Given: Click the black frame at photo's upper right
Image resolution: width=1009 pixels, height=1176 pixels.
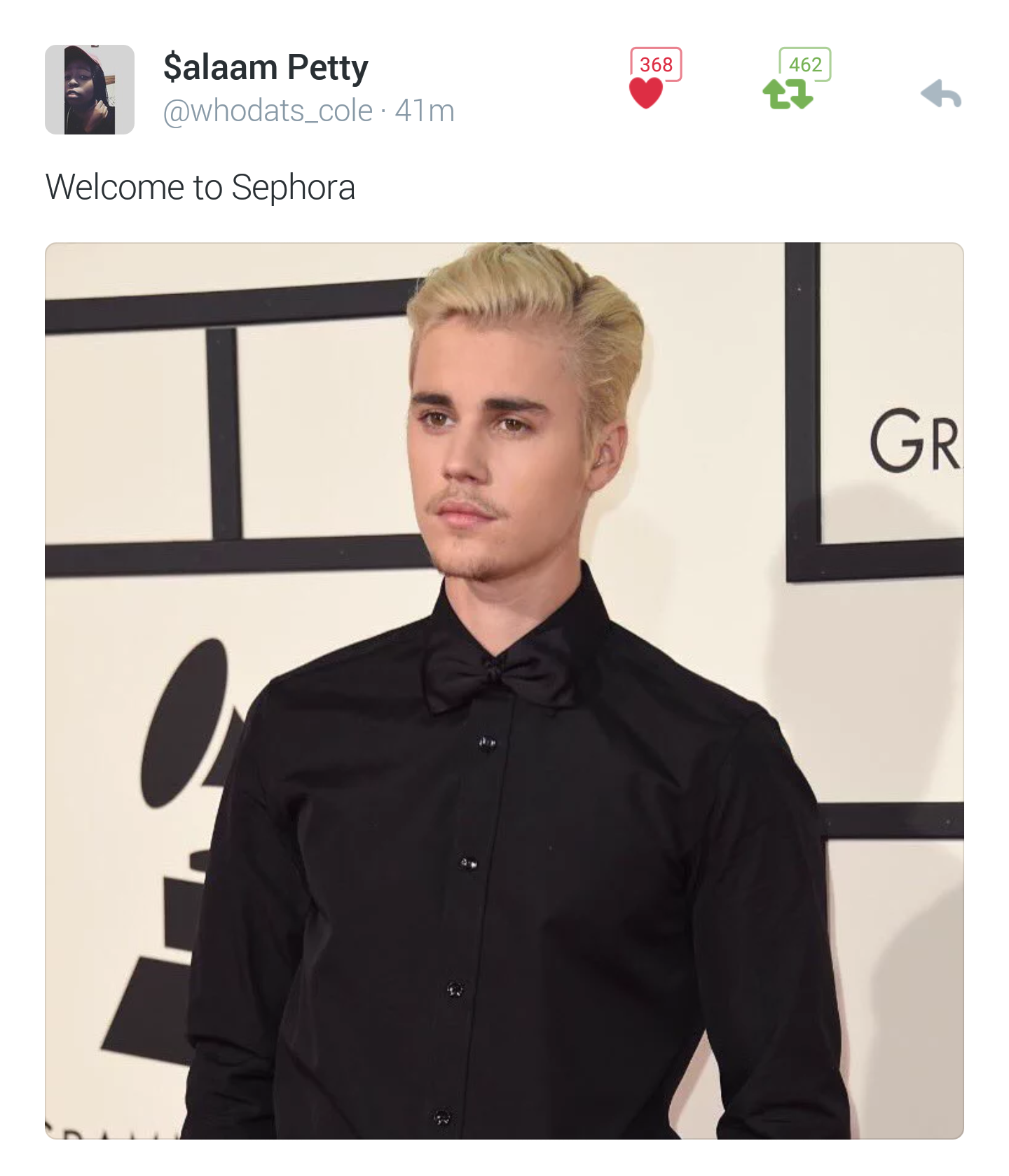Looking at the screenshot, I should click(x=874, y=413).
